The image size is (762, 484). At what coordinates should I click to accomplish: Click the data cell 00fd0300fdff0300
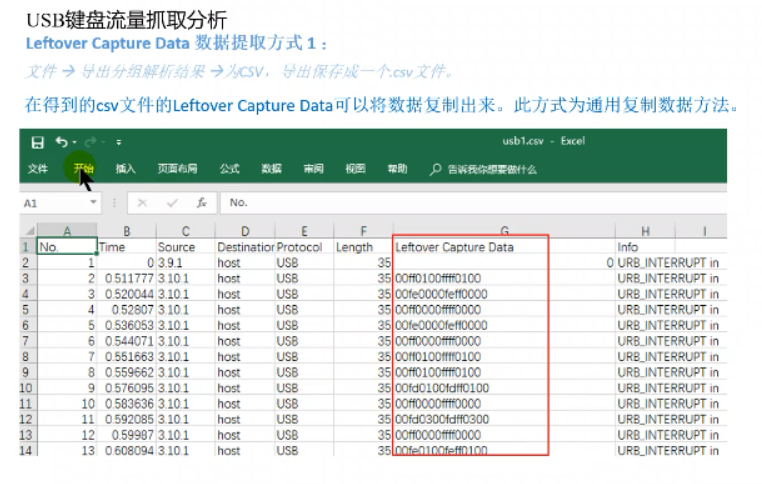pos(504,419)
